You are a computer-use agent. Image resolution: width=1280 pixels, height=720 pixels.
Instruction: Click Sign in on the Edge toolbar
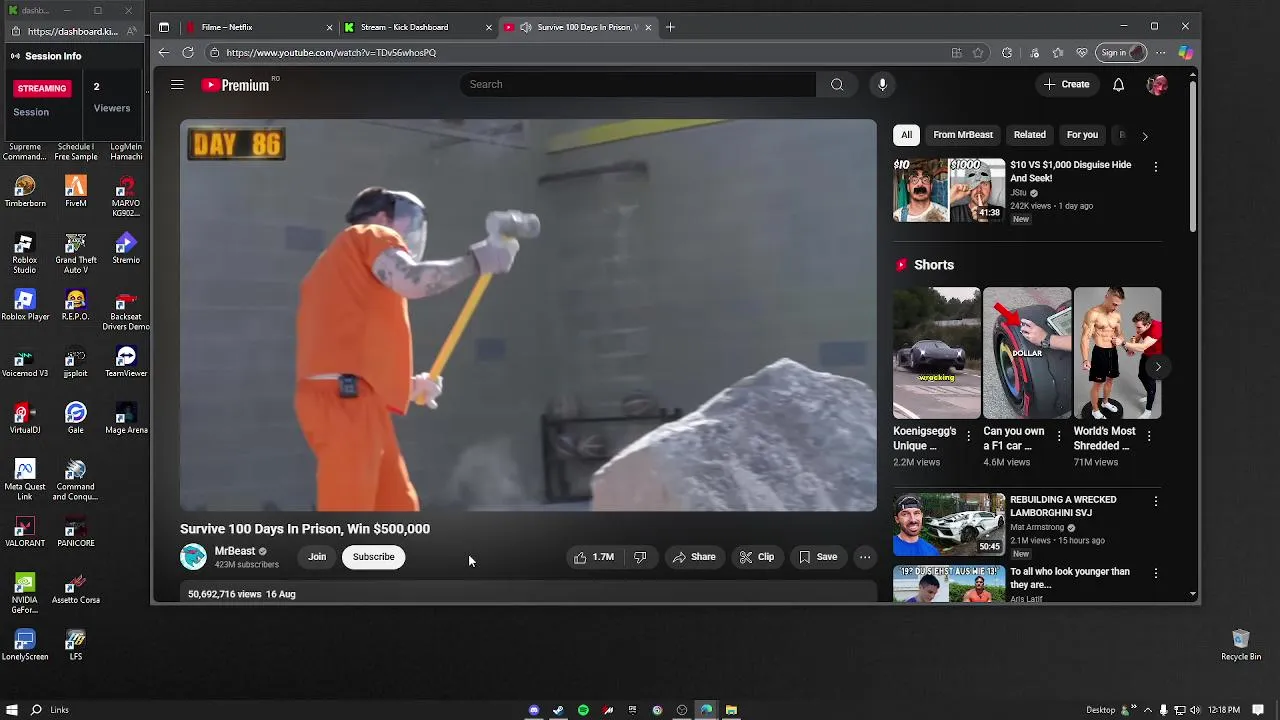1122,53
